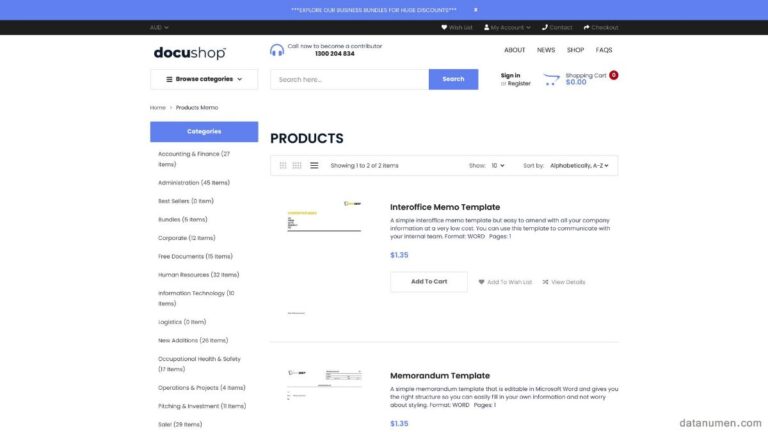The width and height of the screenshot is (768, 432).
Task: Open the FAQS menu item
Action: click(603, 50)
